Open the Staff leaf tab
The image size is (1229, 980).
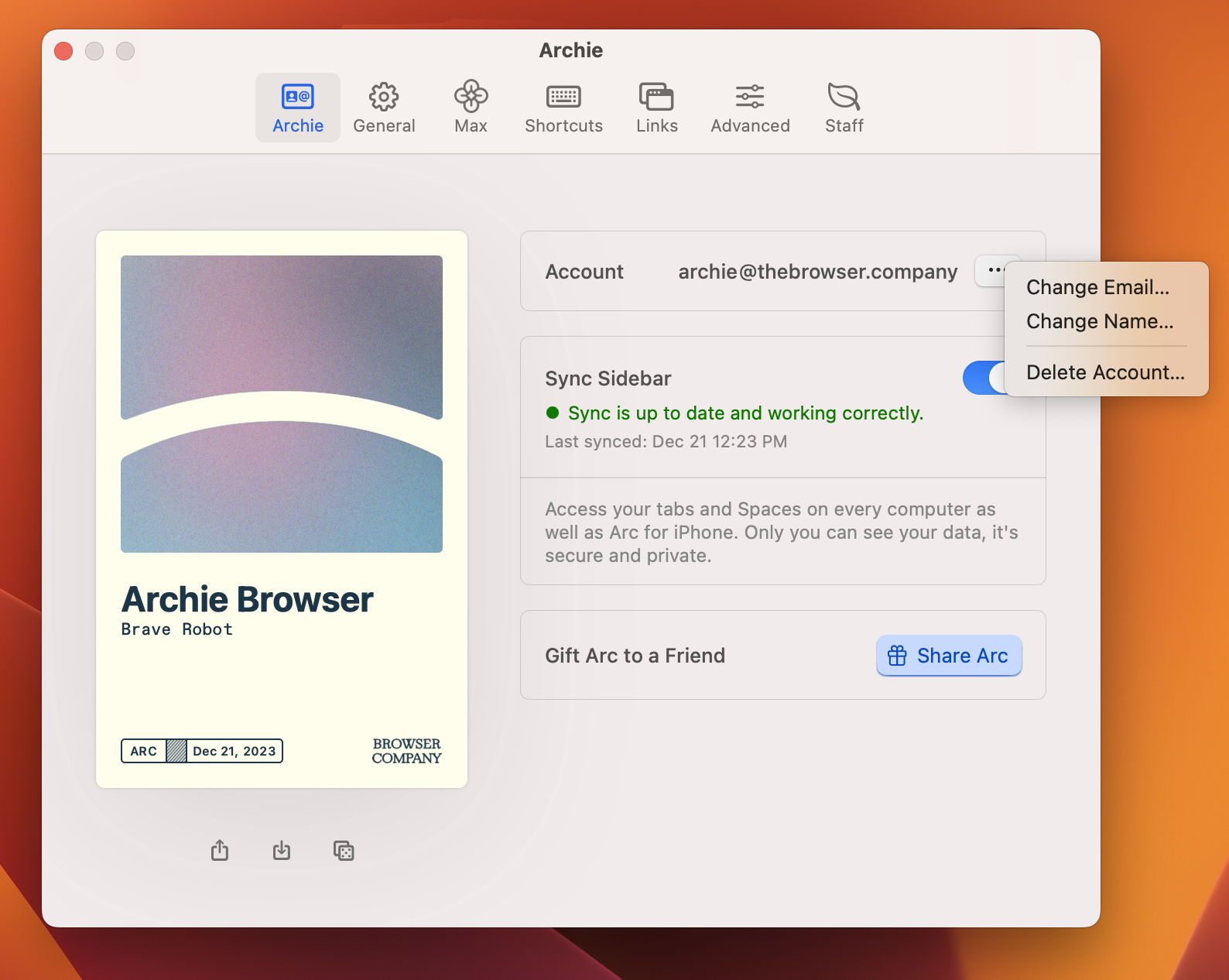(844, 108)
